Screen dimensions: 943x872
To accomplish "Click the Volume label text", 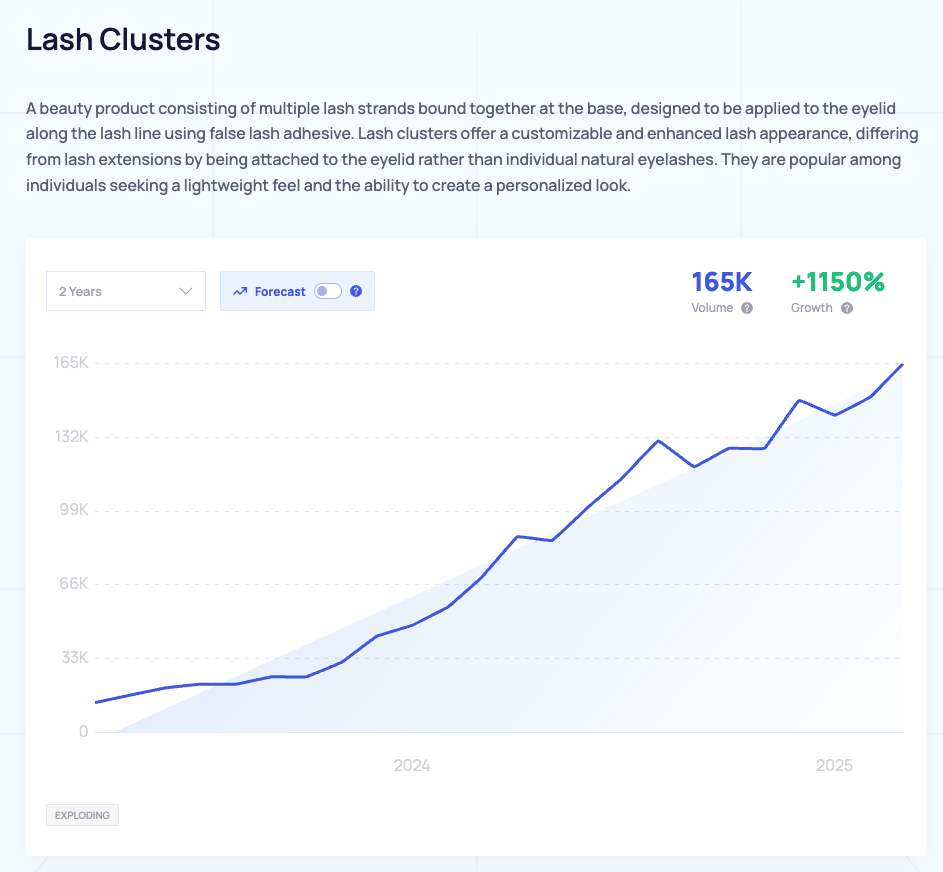I will tap(712, 308).
